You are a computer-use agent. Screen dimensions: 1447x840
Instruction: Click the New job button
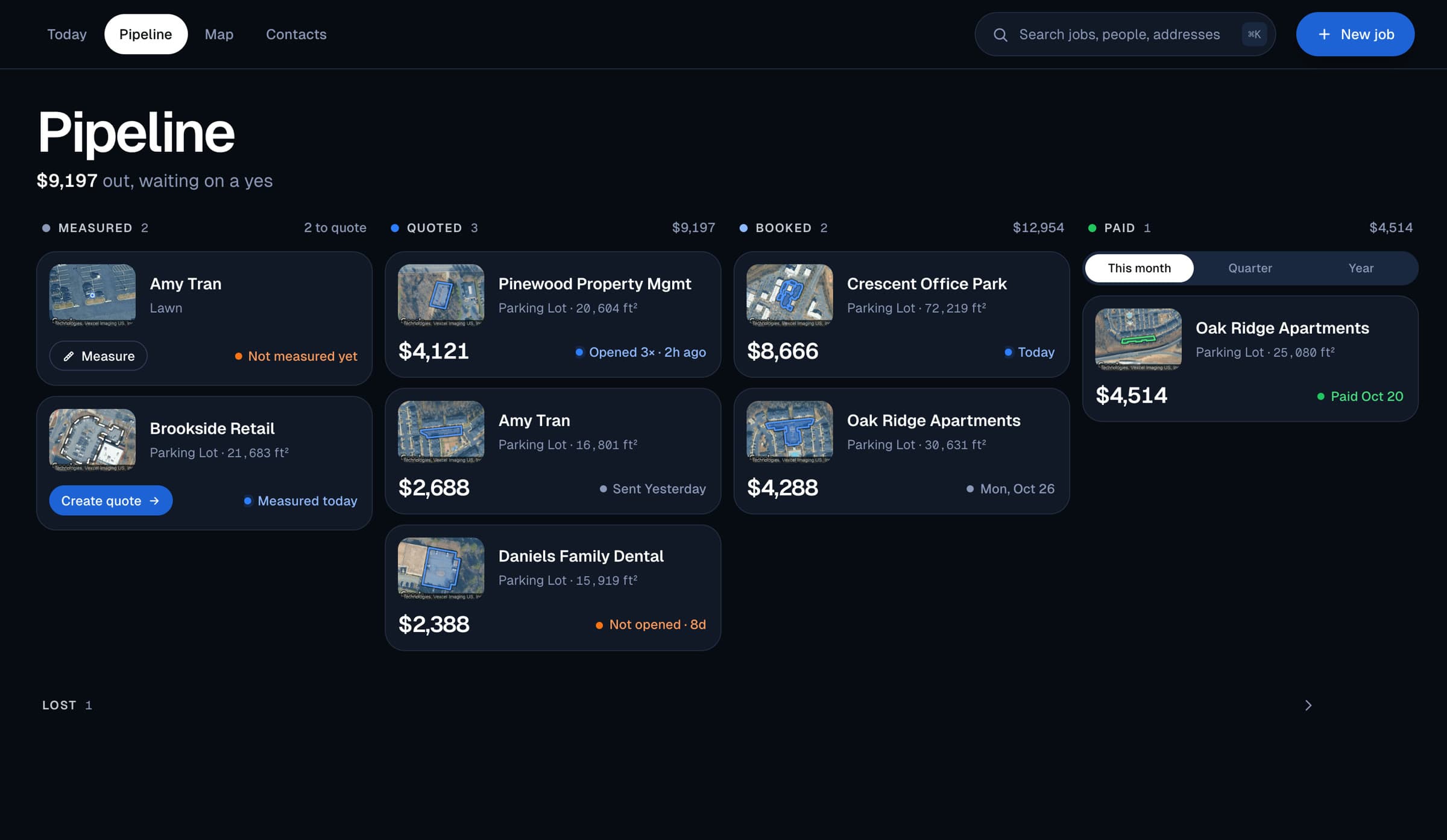(1355, 34)
